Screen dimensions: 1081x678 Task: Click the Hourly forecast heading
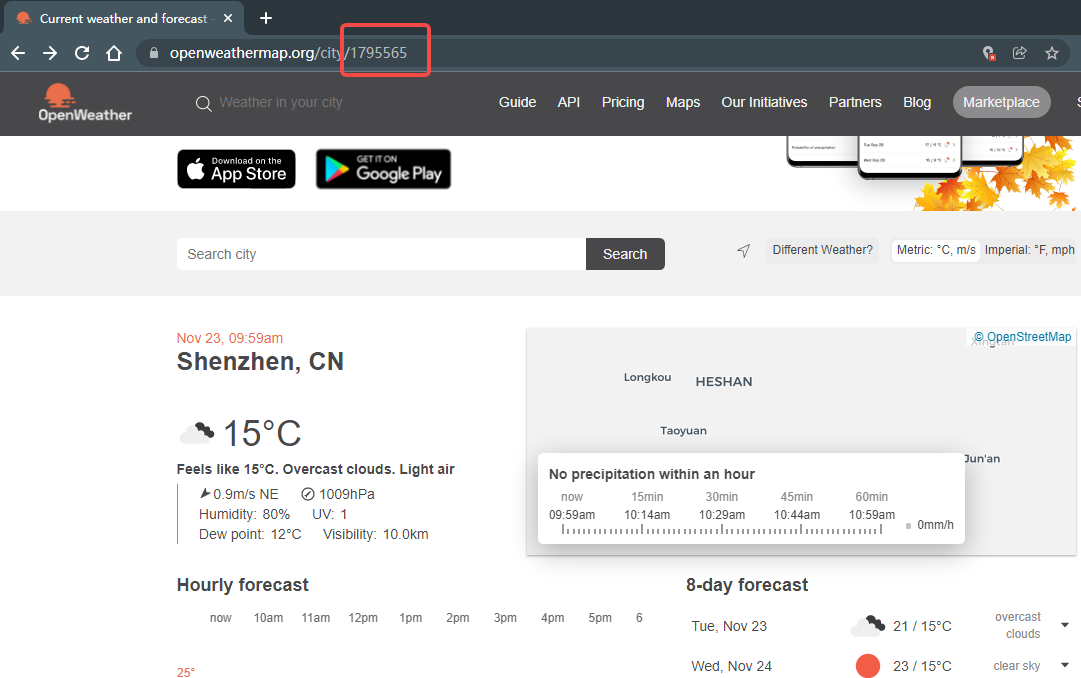click(x=243, y=585)
